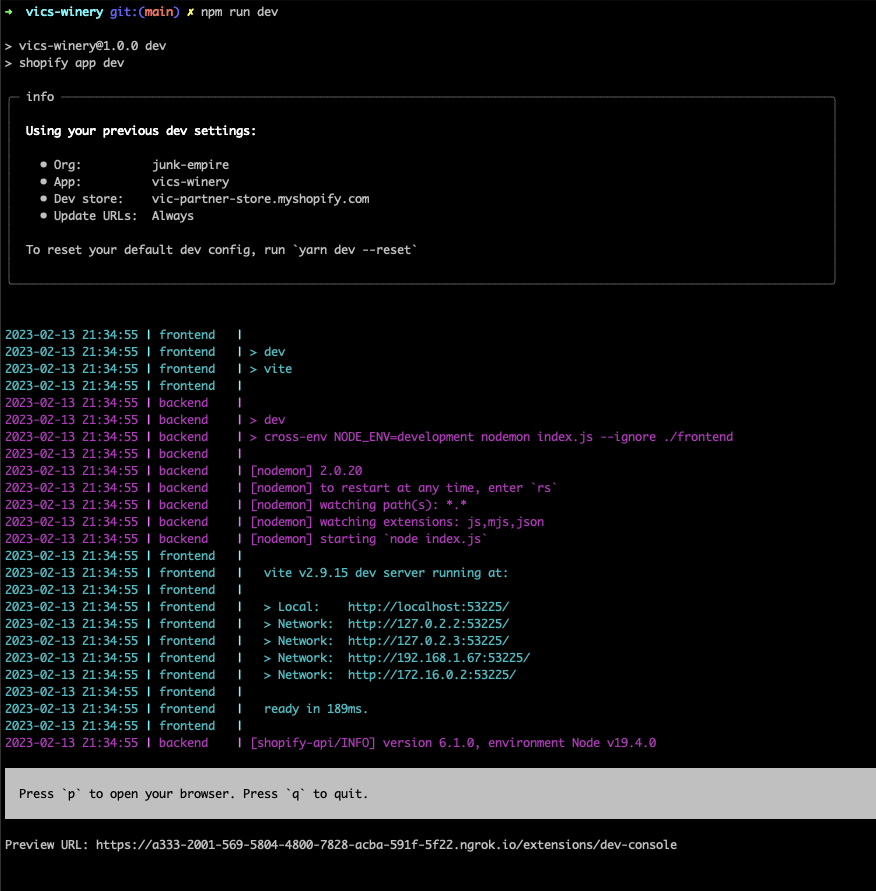876x891 pixels.
Task: Click the frontend '> vite' log line
Action: (x=270, y=369)
